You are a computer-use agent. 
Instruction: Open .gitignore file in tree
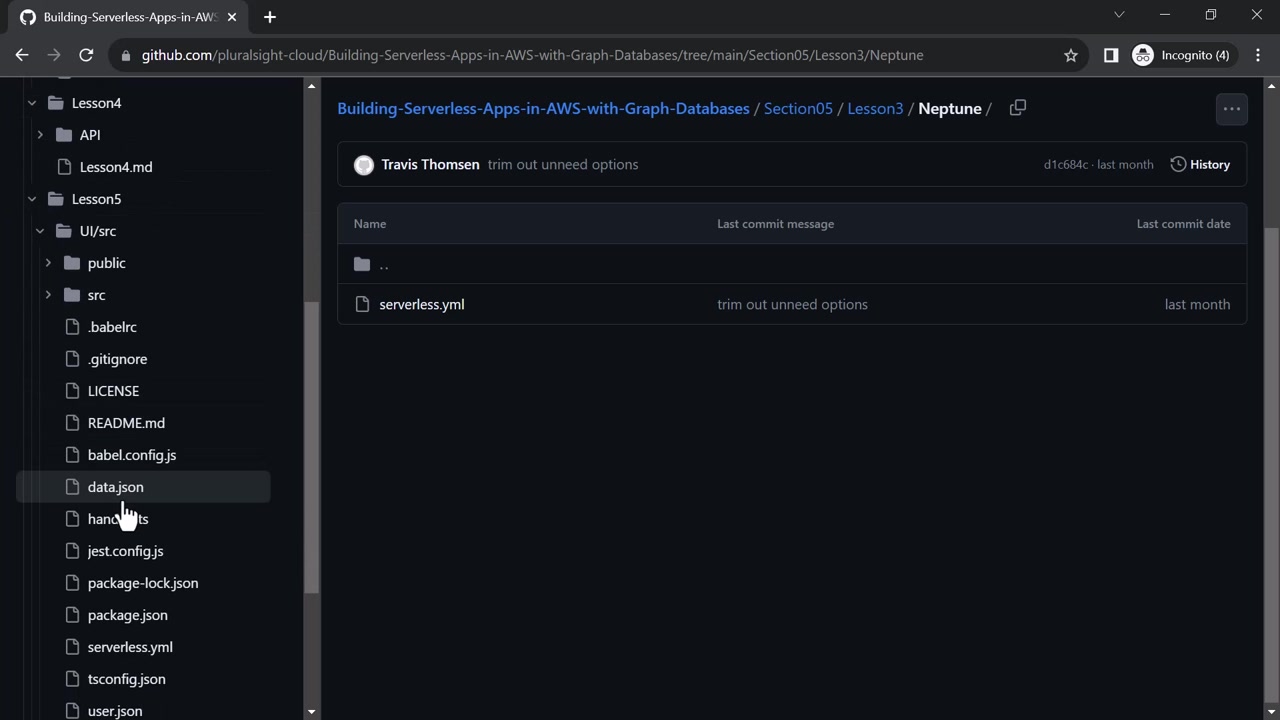click(x=117, y=359)
